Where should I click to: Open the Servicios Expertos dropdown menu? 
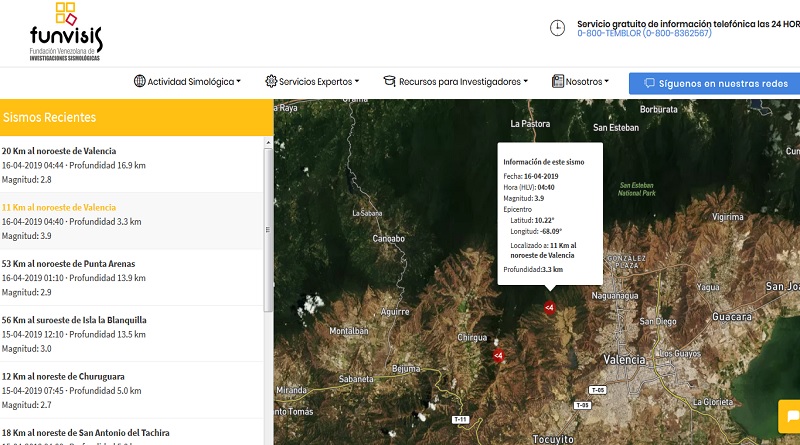pos(312,81)
